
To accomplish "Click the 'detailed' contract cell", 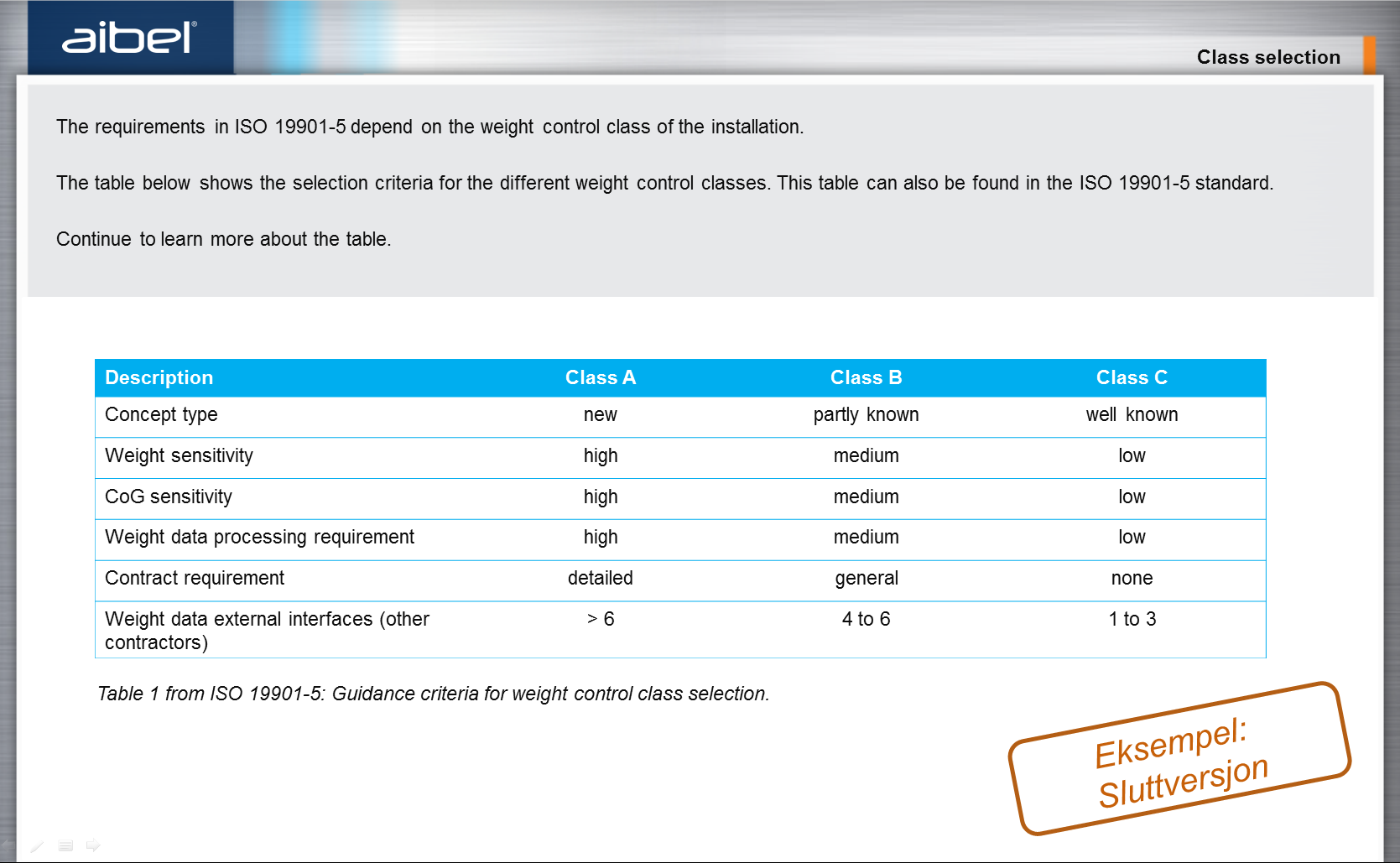I will [601, 578].
